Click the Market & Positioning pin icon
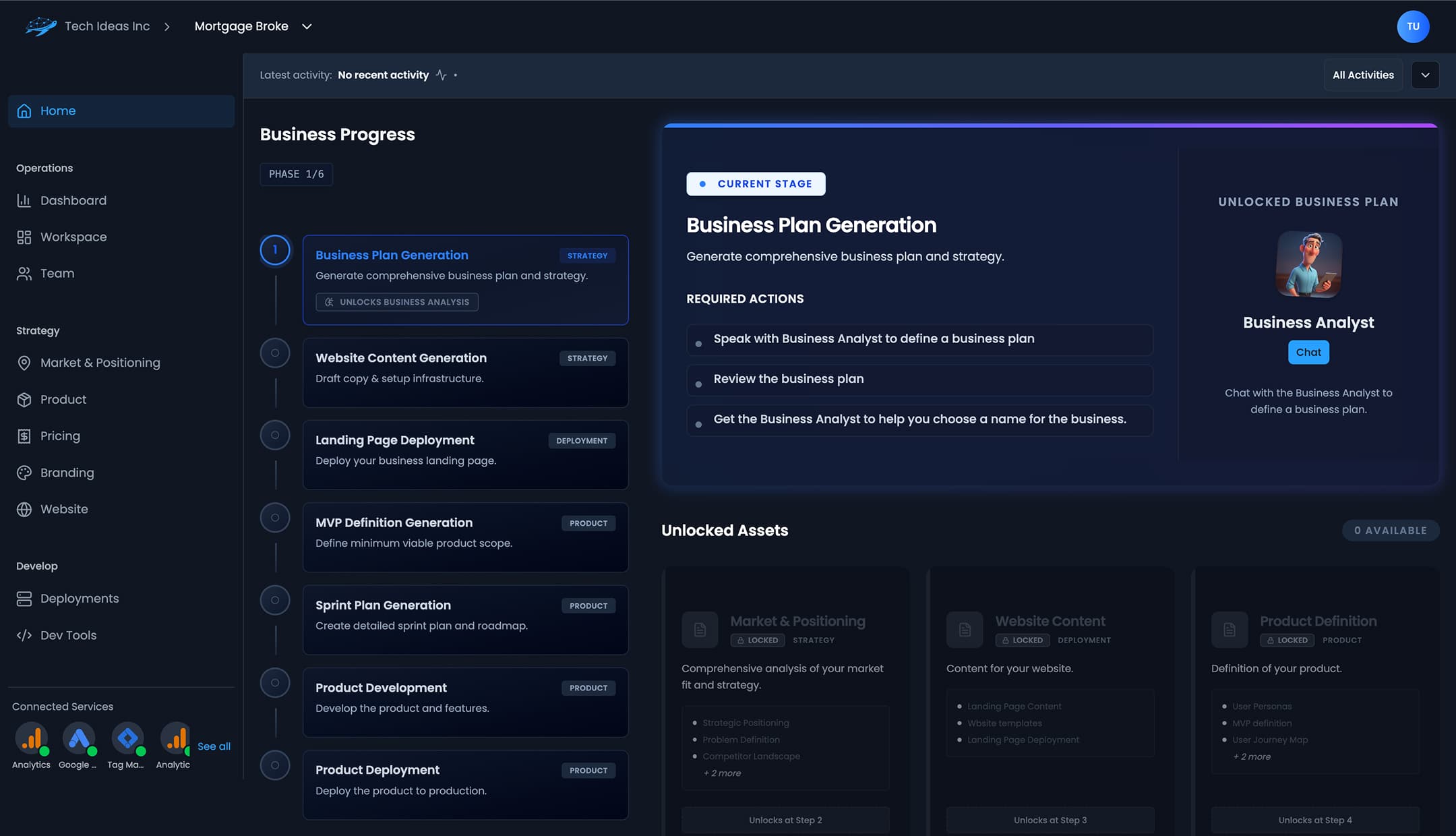Screen dimensions: 1456x836 24,363
